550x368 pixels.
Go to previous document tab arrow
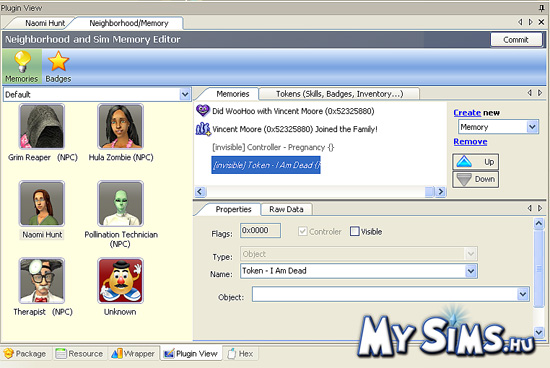[x=520, y=22]
